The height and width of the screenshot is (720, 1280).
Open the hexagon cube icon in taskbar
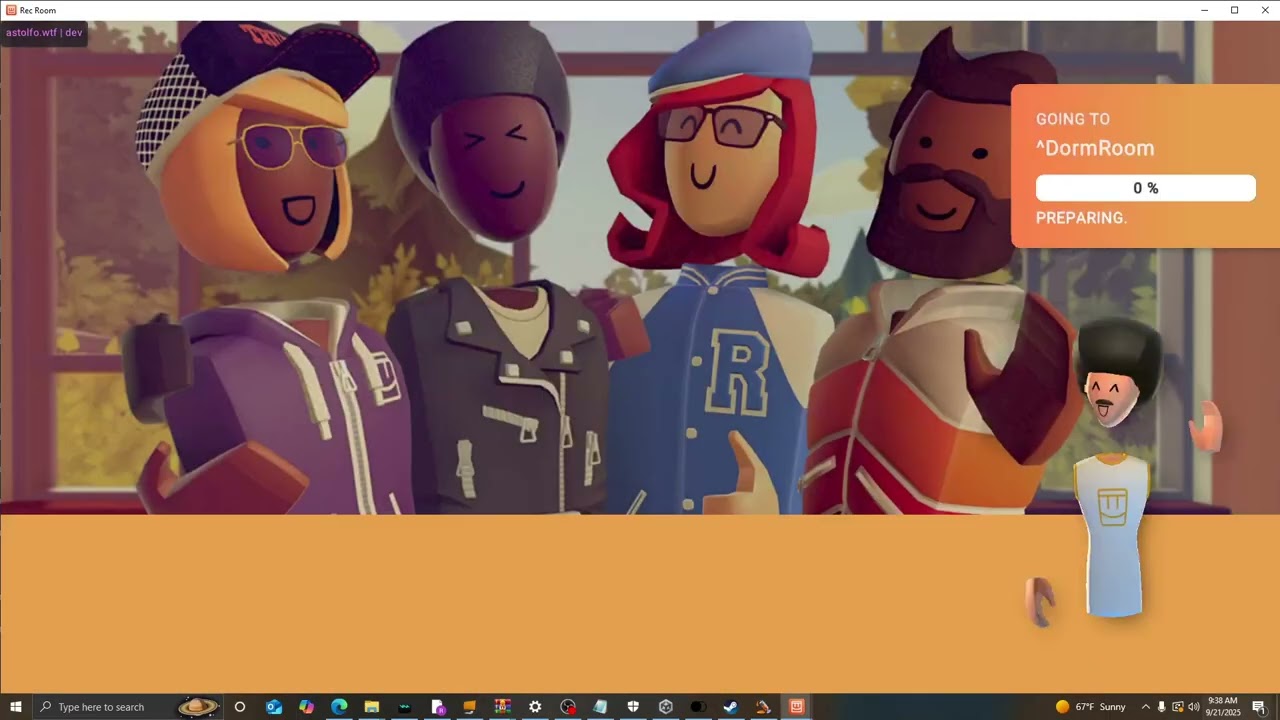[x=666, y=707]
